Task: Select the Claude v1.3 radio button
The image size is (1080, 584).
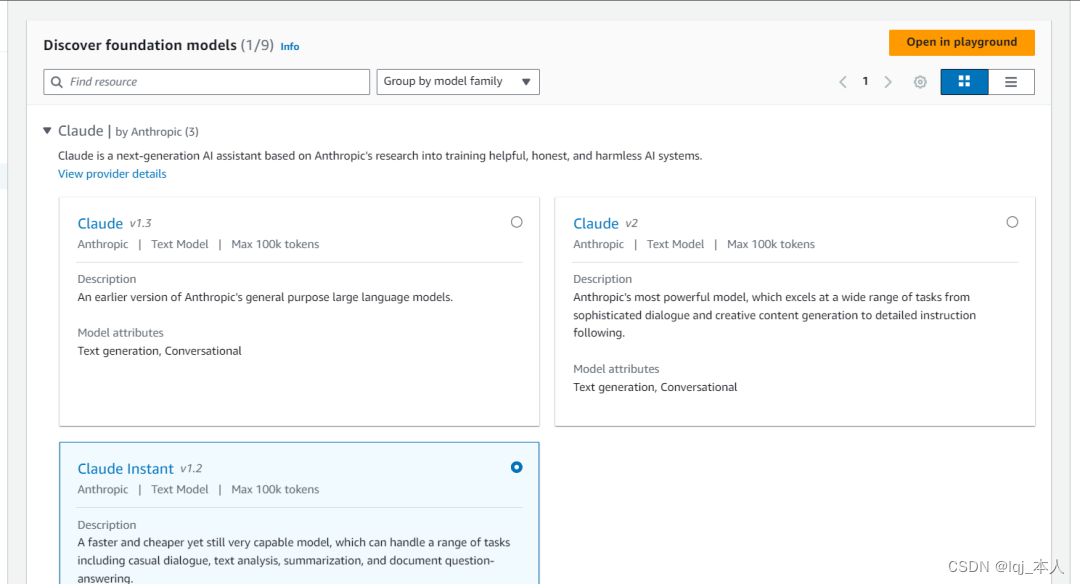Action: 517,222
